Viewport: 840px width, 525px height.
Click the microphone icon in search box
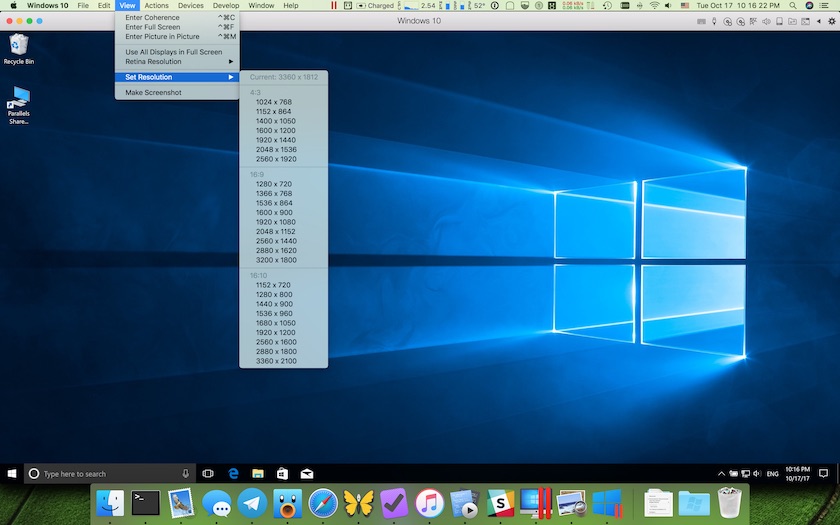185,474
